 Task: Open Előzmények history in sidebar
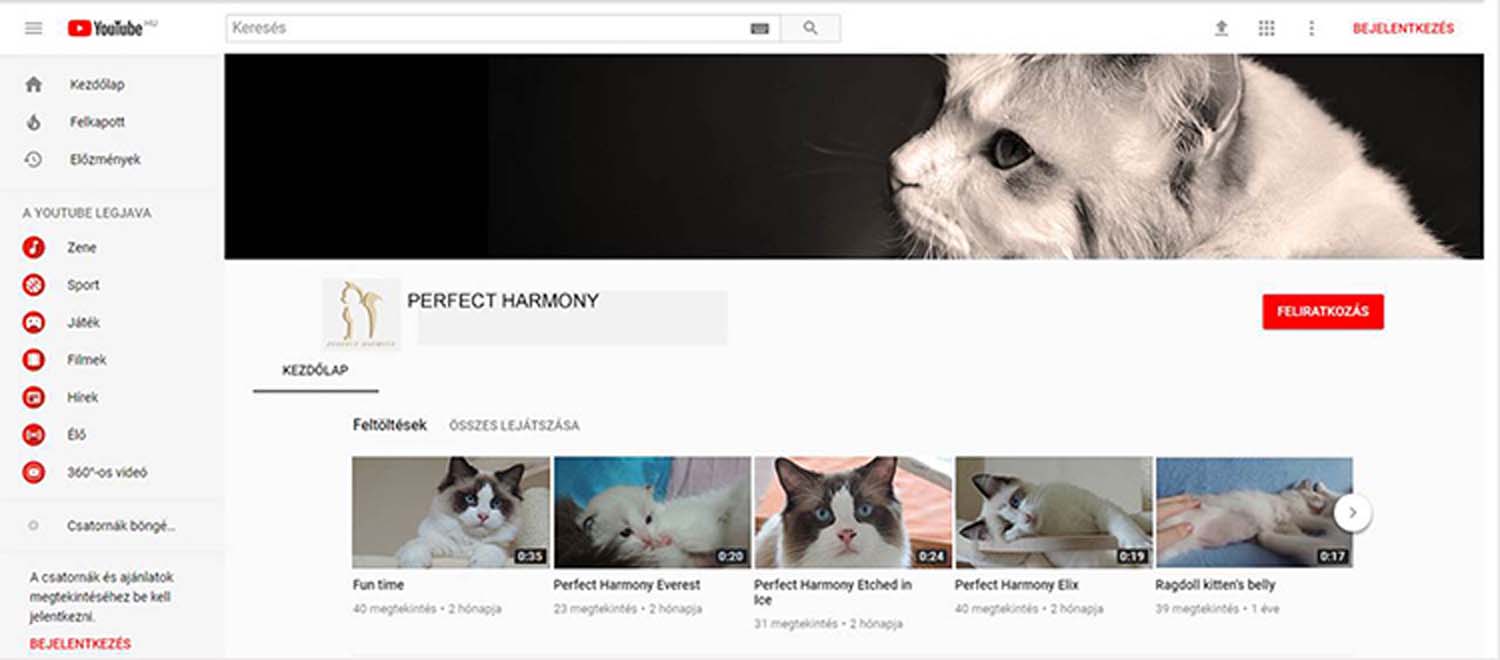click(104, 159)
